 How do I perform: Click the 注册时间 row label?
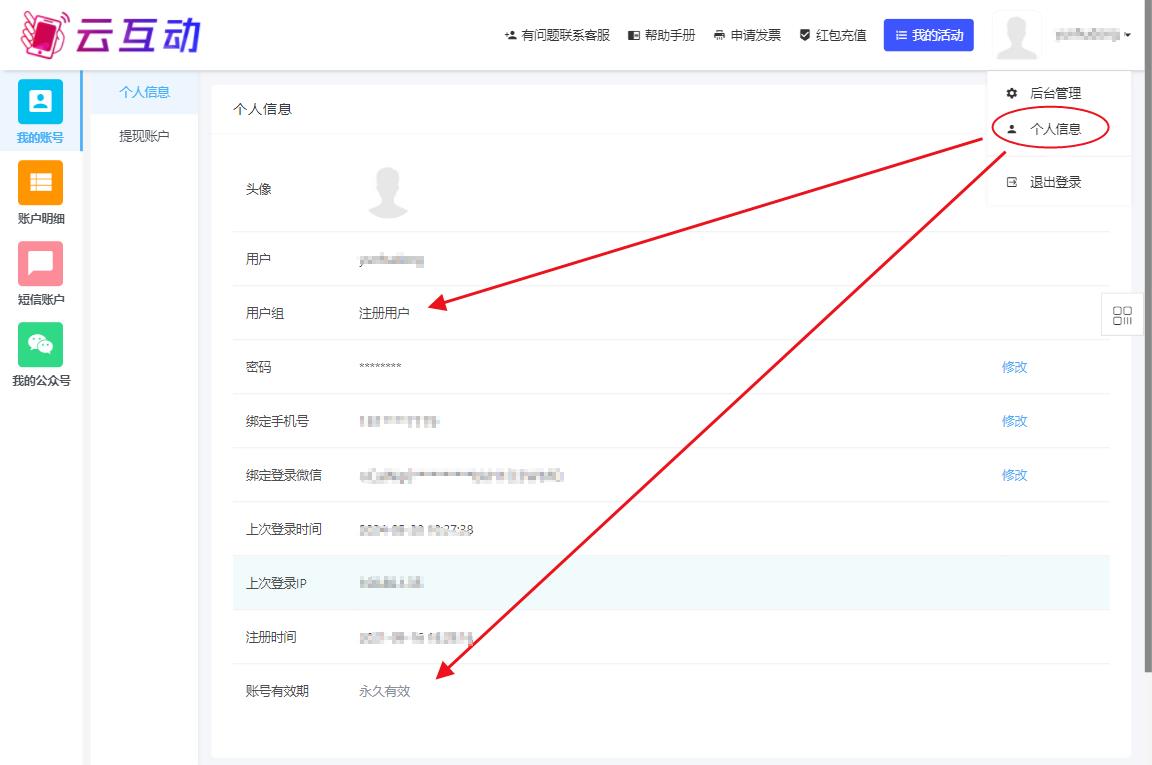coord(271,637)
